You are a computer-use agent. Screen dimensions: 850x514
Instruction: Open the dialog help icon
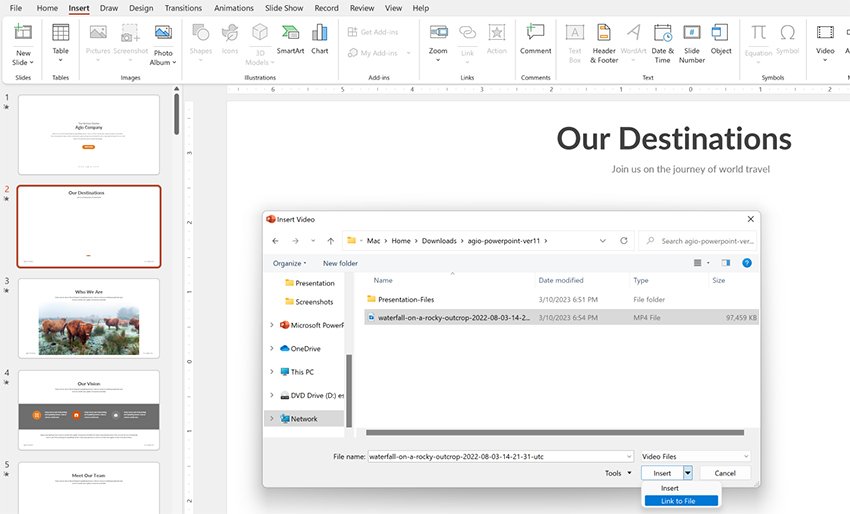click(747, 263)
